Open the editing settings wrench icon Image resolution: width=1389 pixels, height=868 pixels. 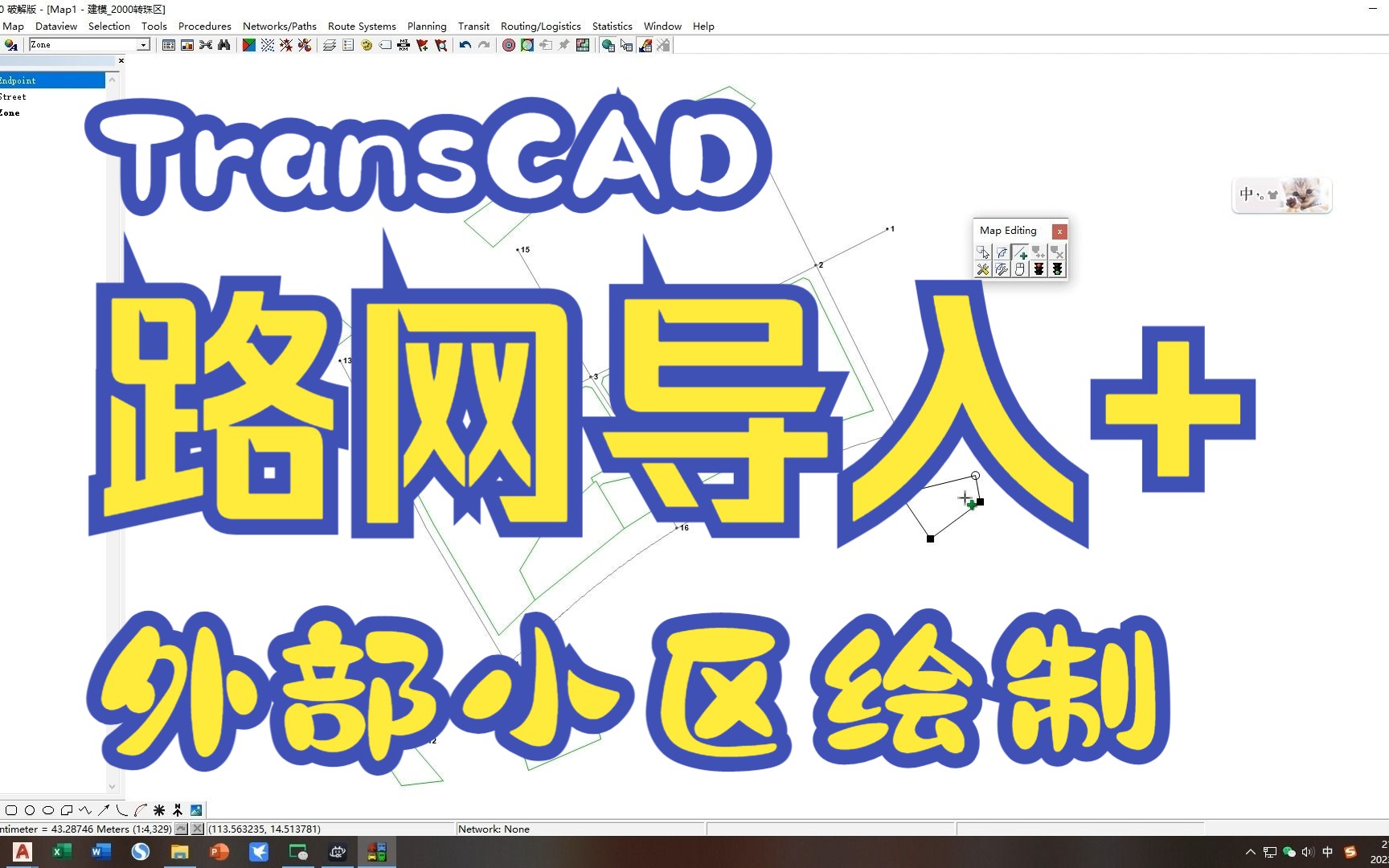pos(983,269)
